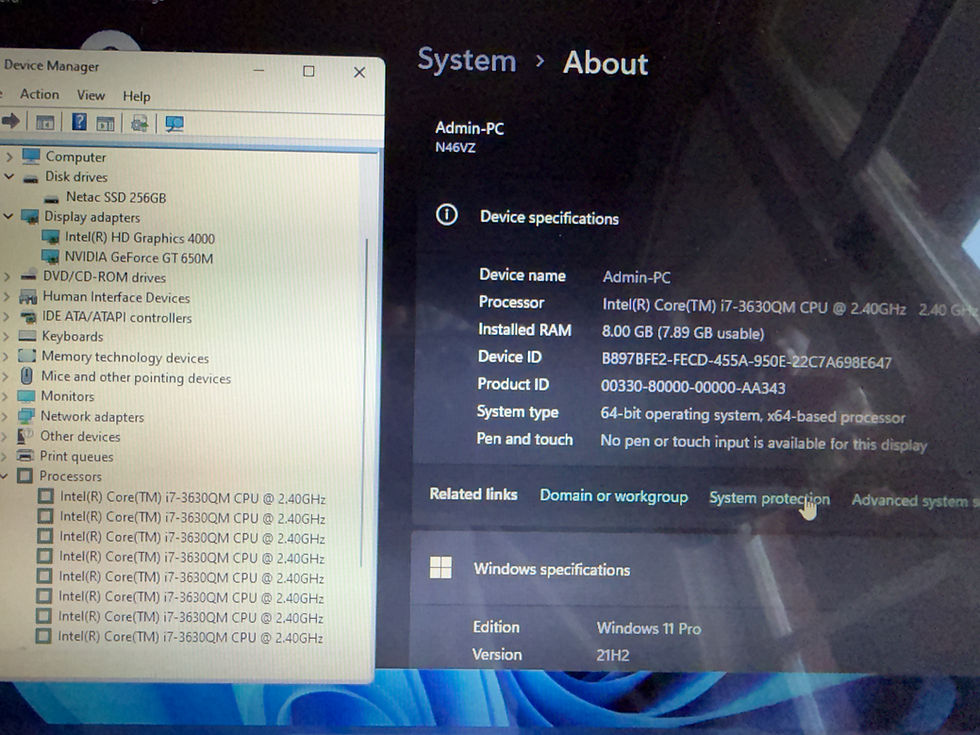Click the 21H2 version value

612,655
